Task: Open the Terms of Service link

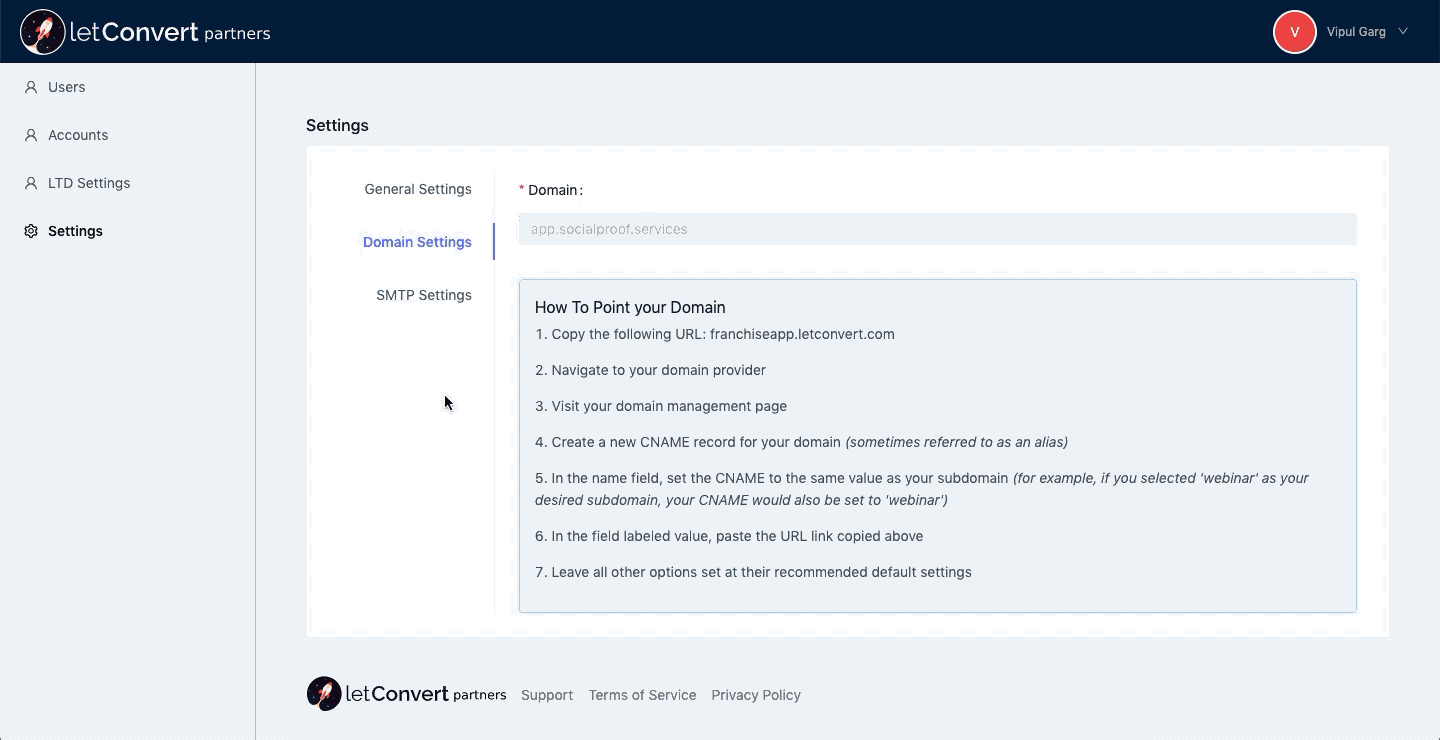Action: pyautogui.click(x=642, y=695)
